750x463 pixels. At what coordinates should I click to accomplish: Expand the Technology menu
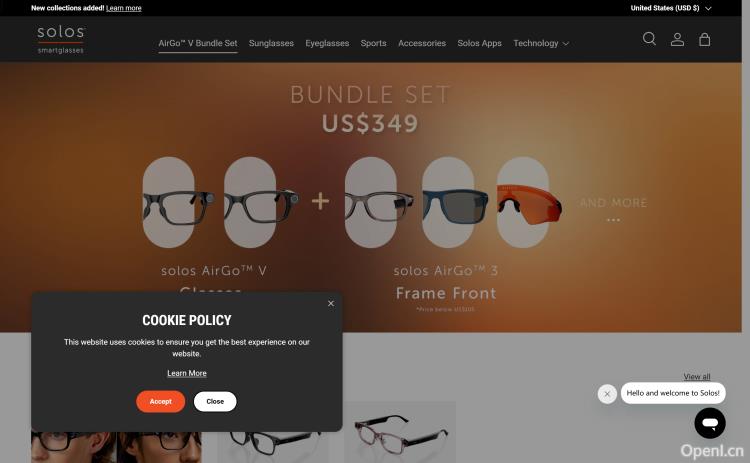(x=541, y=43)
